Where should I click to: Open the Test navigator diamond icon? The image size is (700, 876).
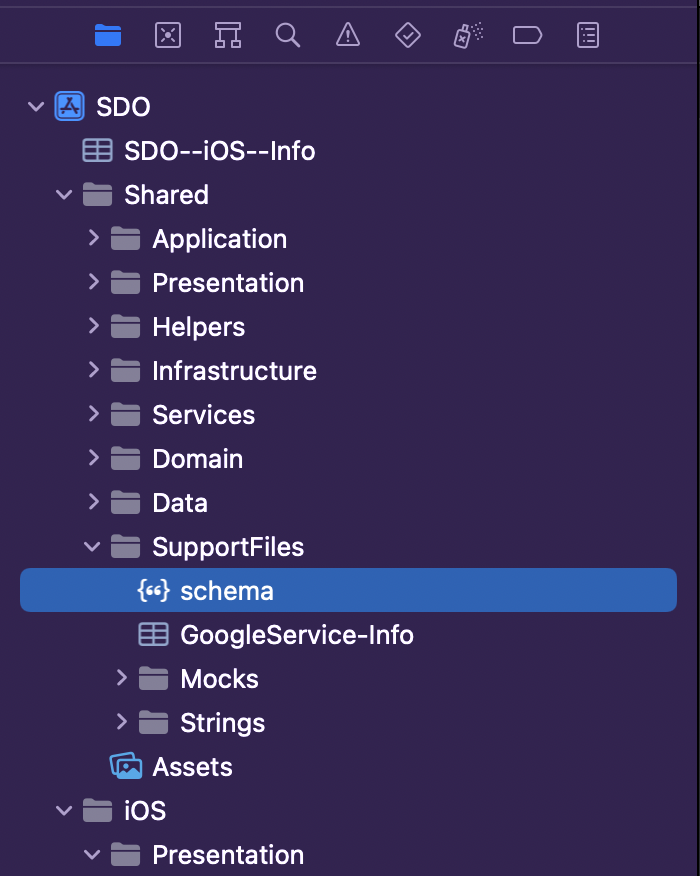click(408, 36)
